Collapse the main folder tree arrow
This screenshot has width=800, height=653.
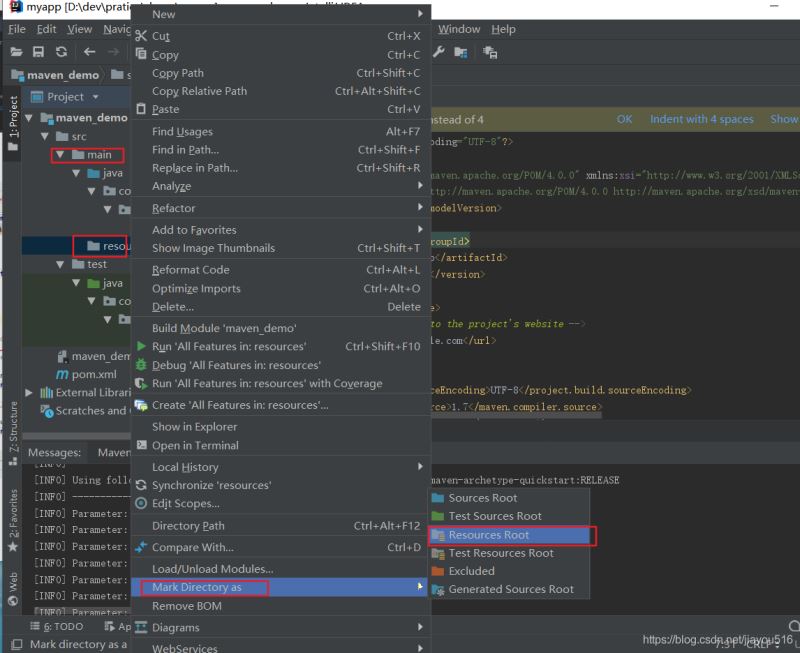(x=60, y=155)
